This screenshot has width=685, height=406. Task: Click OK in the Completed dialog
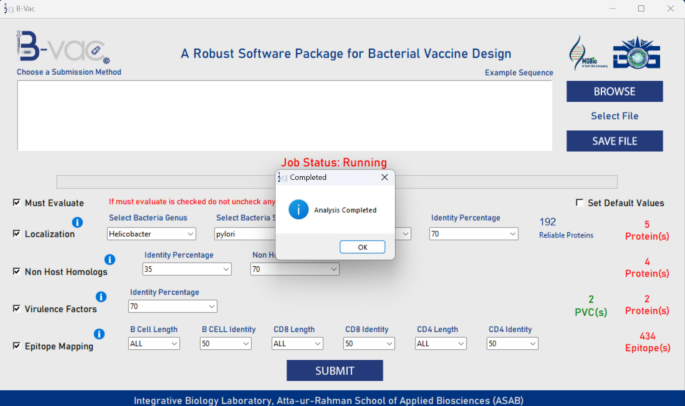(x=362, y=247)
